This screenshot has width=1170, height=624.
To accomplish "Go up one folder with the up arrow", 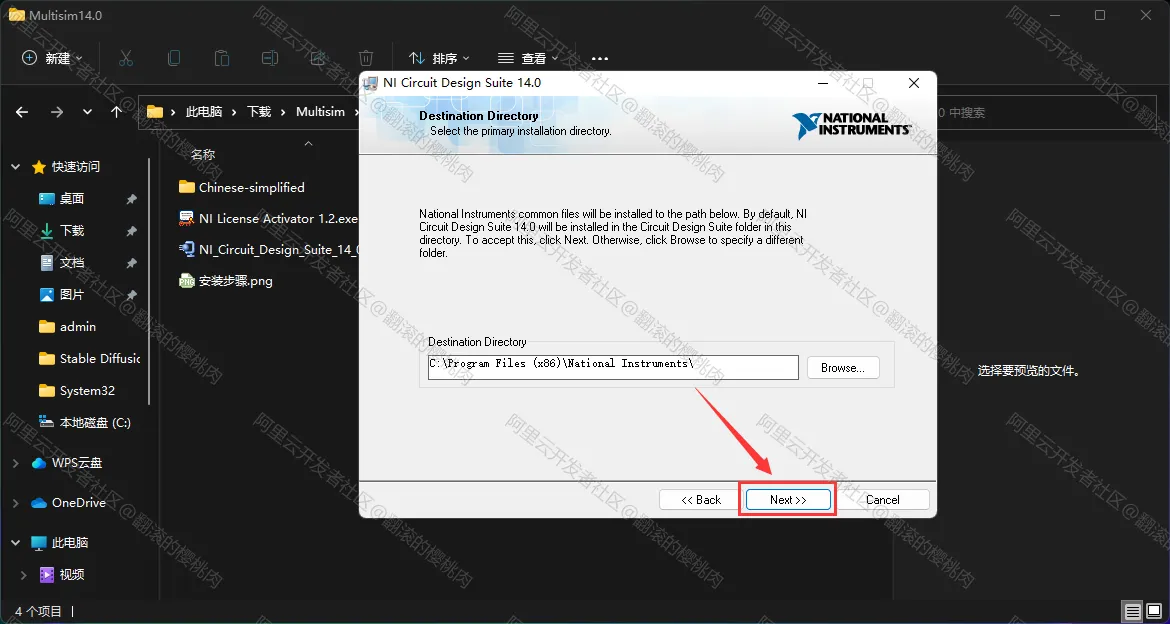I will 116,112.
